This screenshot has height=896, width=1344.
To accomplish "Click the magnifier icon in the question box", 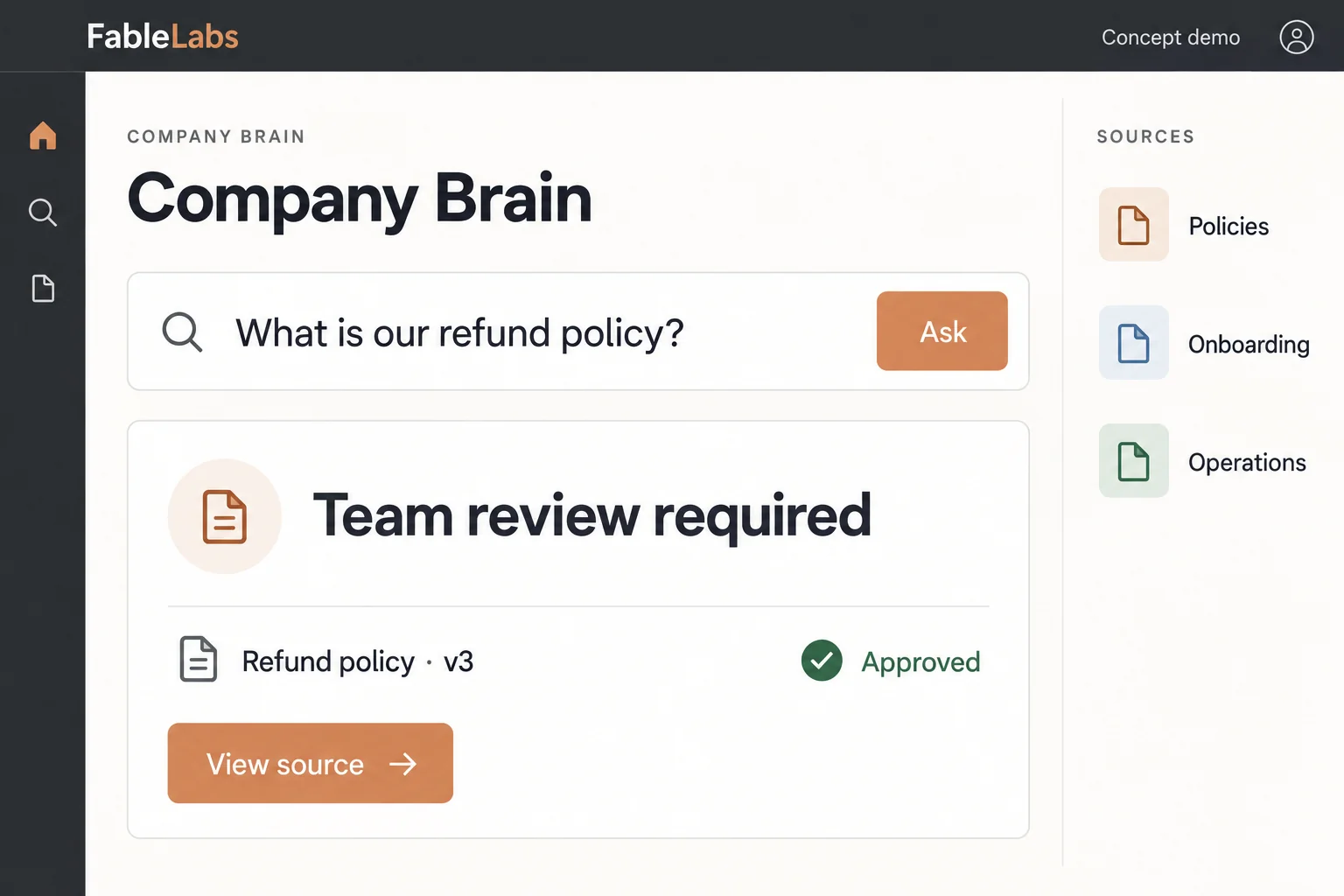I will pyautogui.click(x=182, y=332).
